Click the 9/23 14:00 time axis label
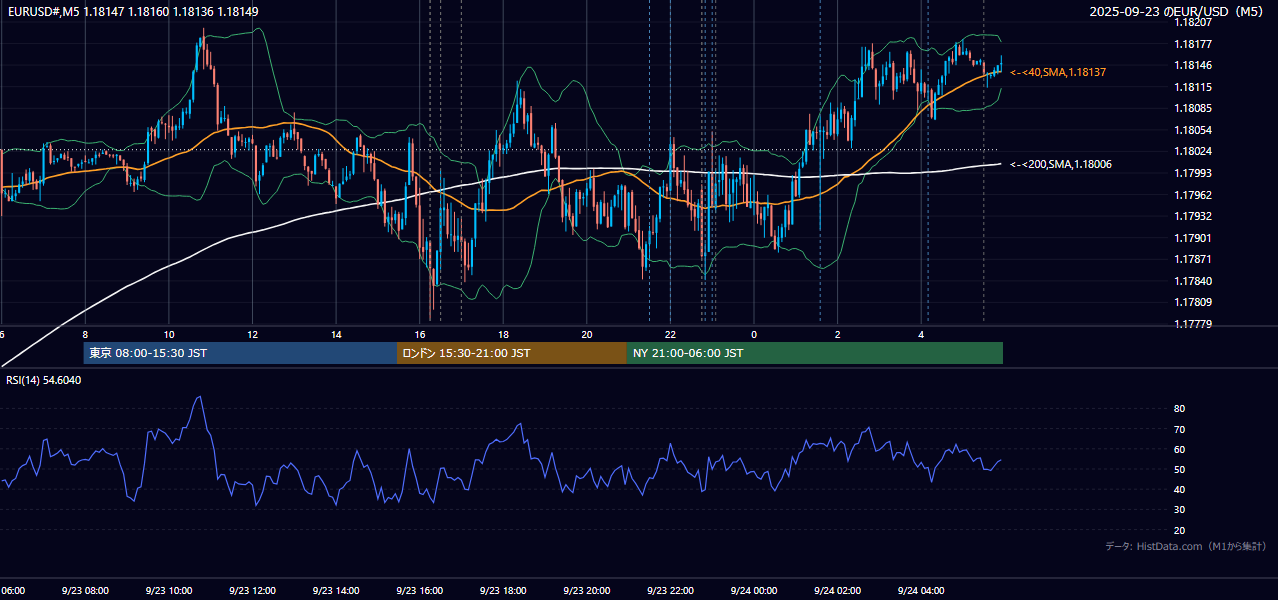 pyautogui.click(x=336, y=591)
